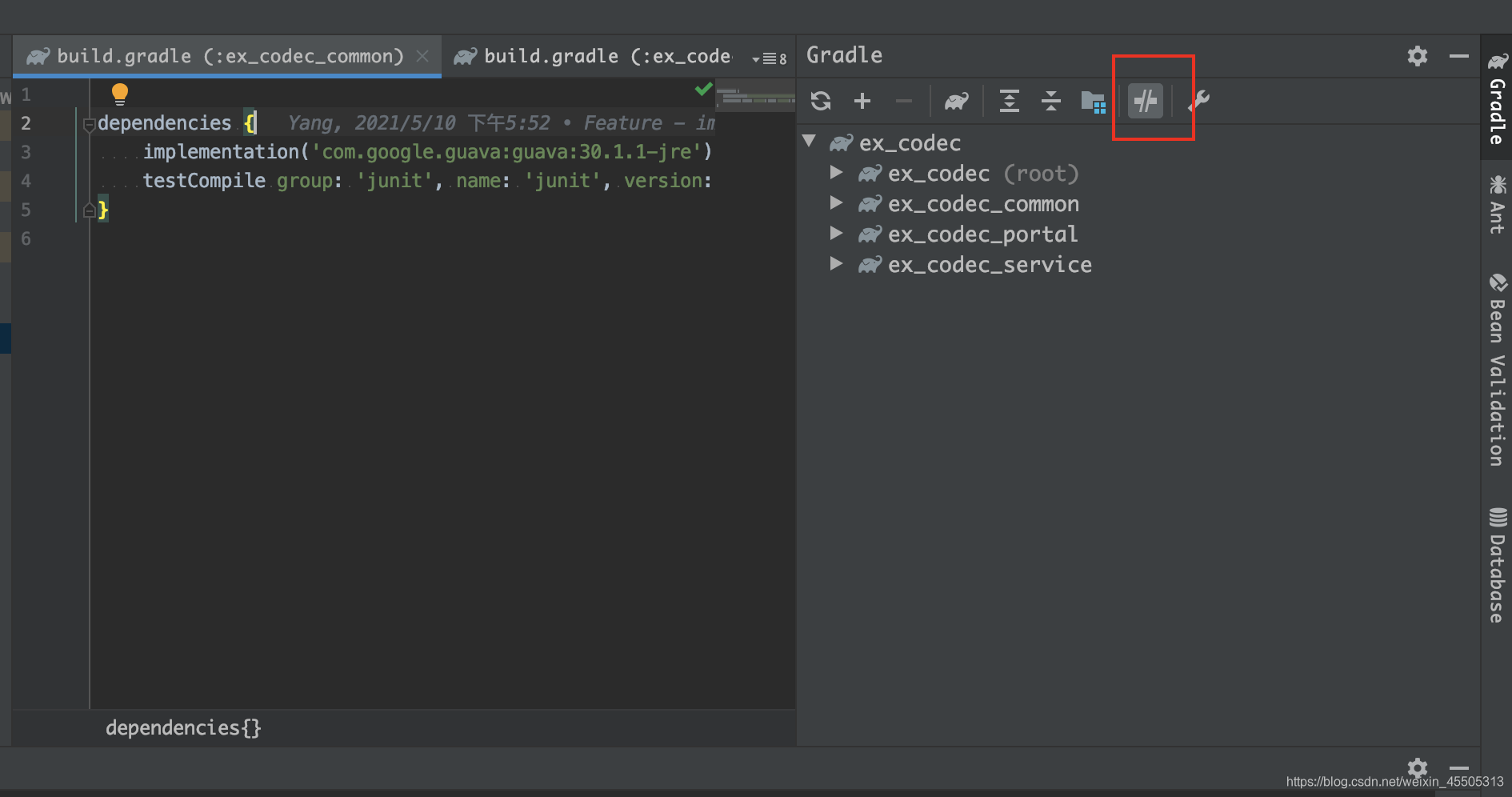Collapse all nodes in Gradle tree
Image resolution: width=1512 pixels, height=797 pixels.
pyautogui.click(x=1051, y=101)
